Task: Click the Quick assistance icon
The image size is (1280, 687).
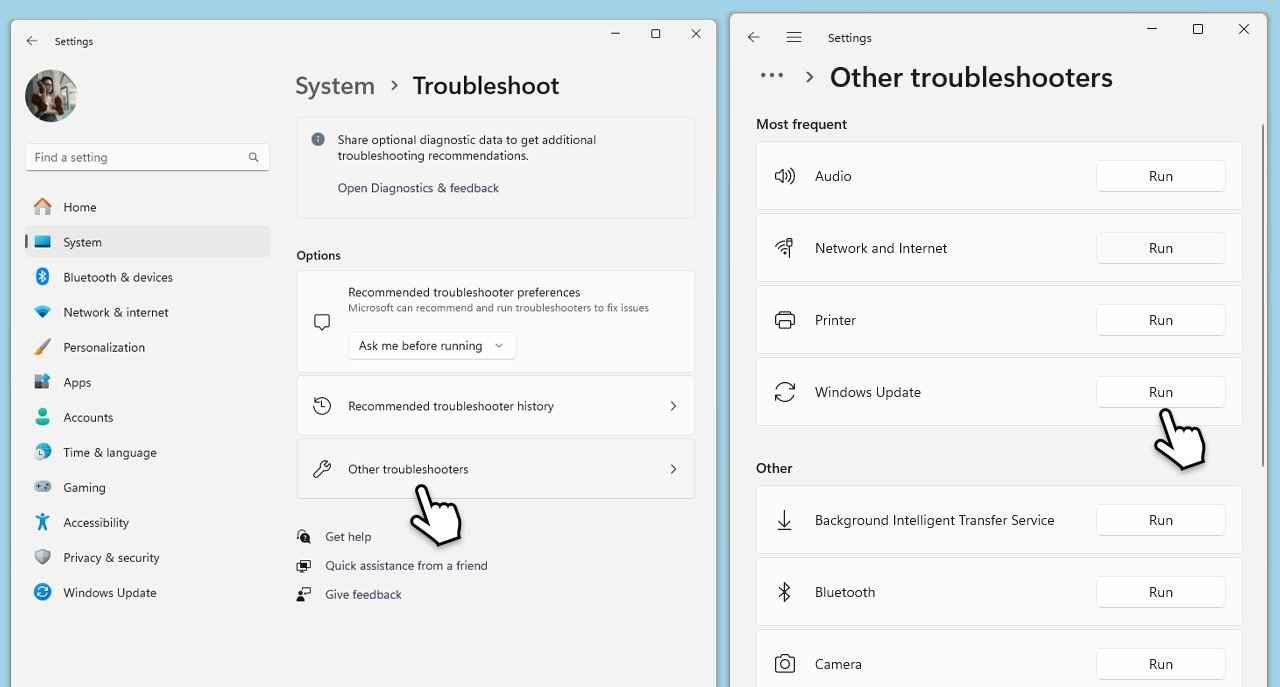Action: (x=304, y=566)
